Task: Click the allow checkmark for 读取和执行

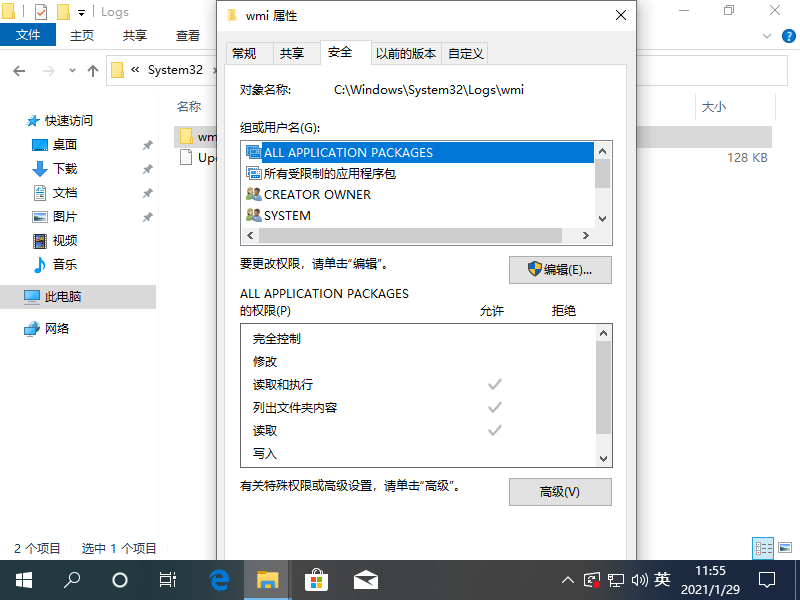Action: pyautogui.click(x=494, y=384)
